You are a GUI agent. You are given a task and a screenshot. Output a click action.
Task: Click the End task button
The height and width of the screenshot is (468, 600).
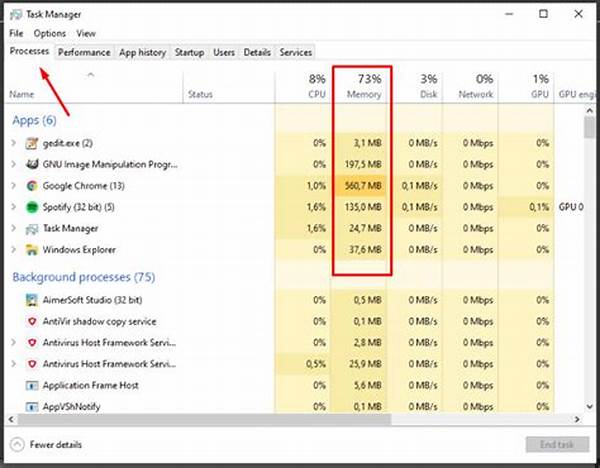click(557, 445)
